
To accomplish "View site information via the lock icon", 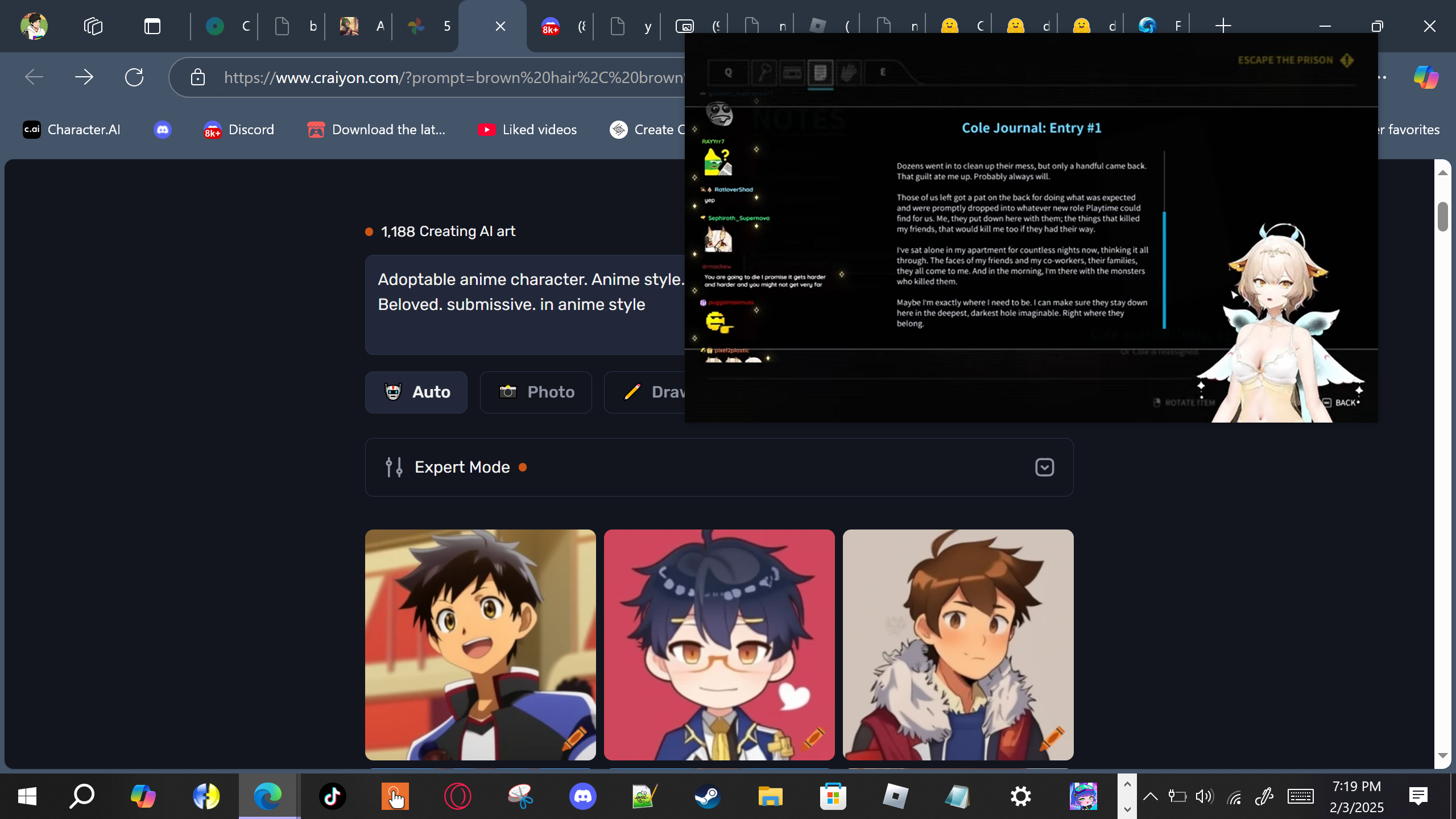I will point(198,77).
